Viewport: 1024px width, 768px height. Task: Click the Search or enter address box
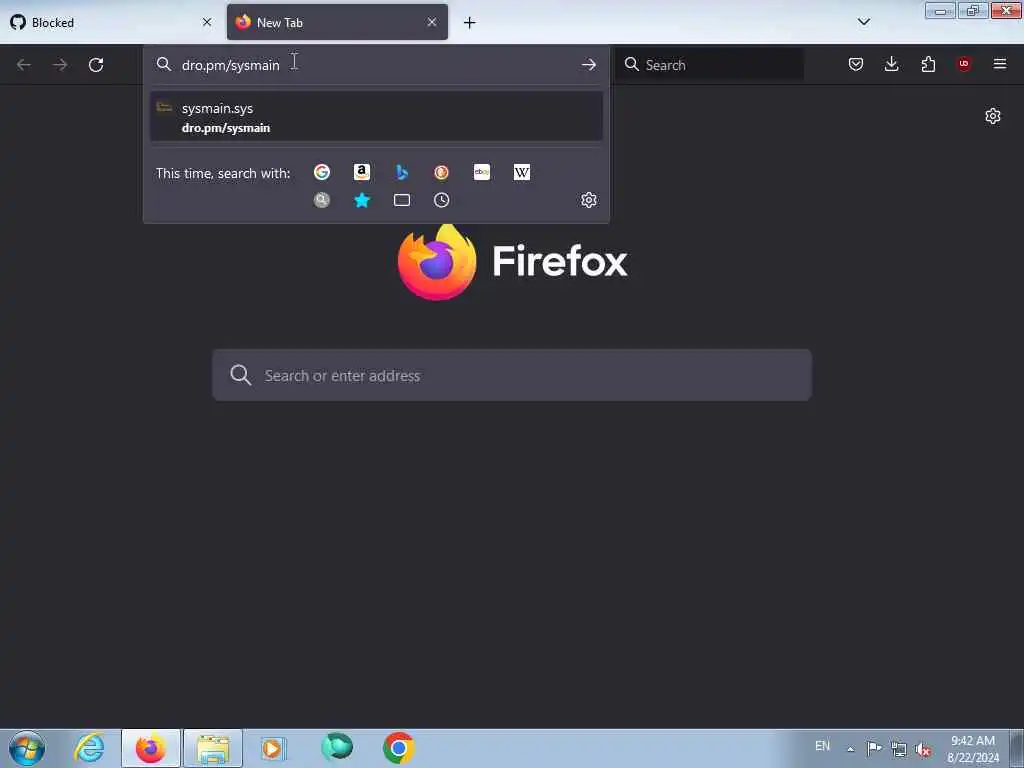point(512,376)
